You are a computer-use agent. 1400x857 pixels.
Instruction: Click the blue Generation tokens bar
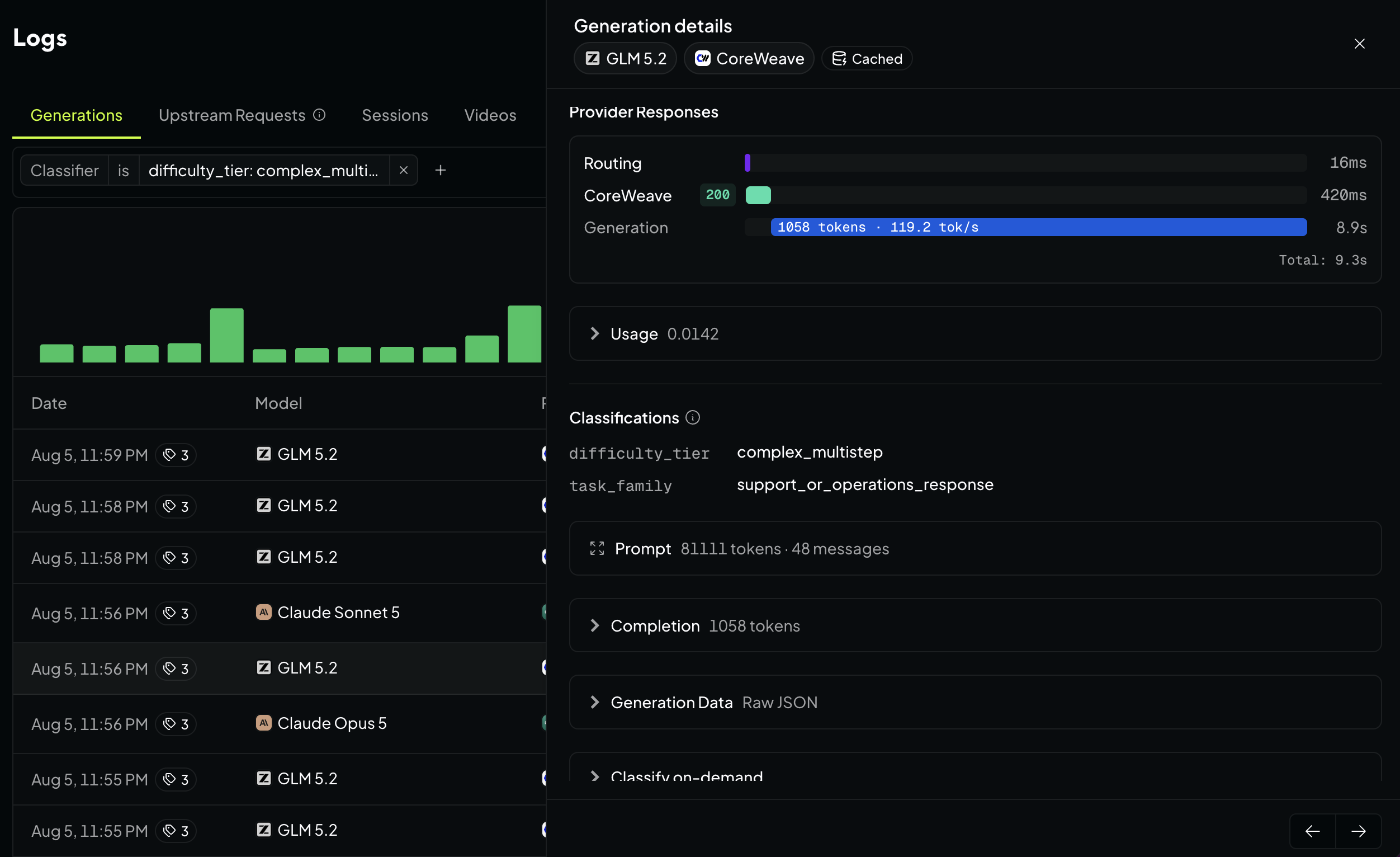pos(1039,227)
